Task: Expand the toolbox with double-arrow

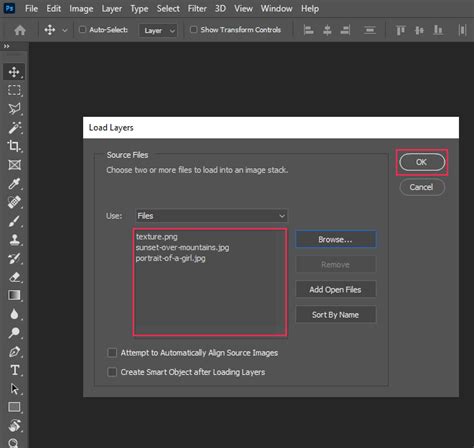Action: coord(7,46)
